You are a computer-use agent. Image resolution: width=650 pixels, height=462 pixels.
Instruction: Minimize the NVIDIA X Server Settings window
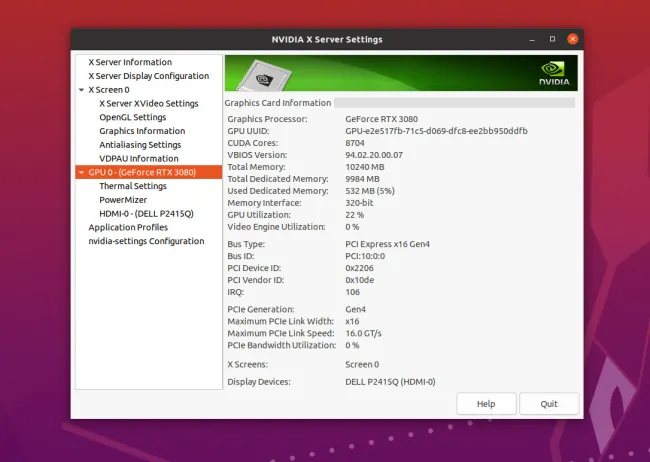[x=531, y=39]
